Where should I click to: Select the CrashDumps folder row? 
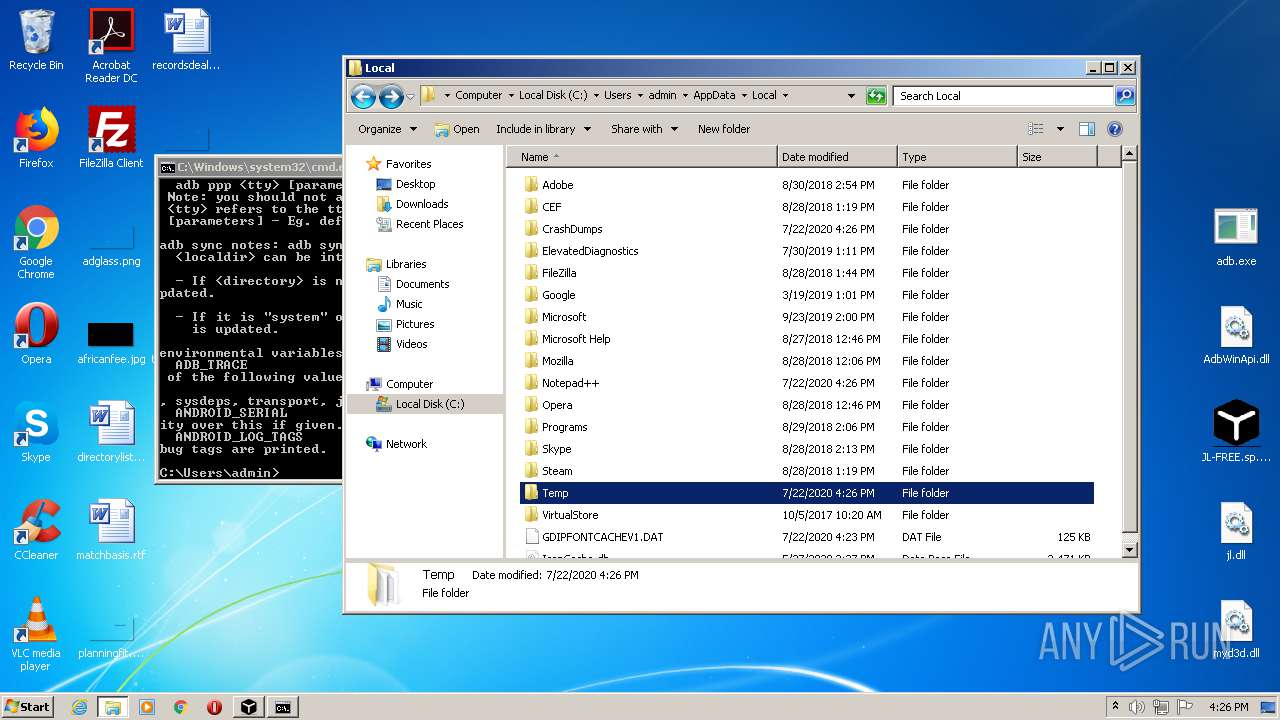coord(807,229)
